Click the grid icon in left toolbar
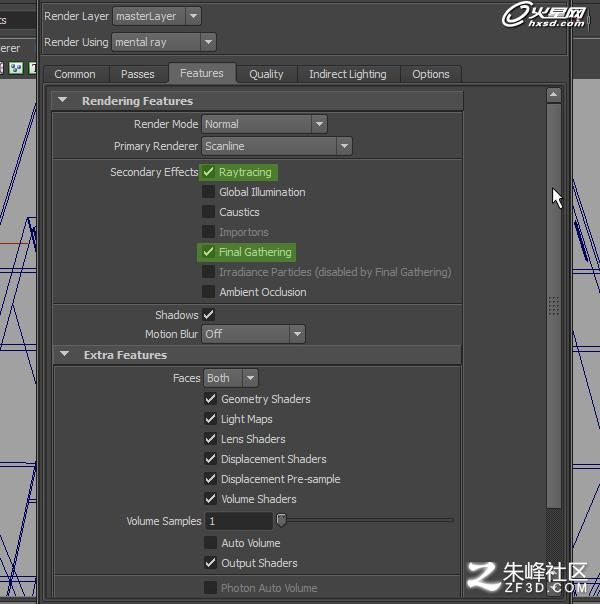Screen dimensions: 600x604 [x=16, y=69]
